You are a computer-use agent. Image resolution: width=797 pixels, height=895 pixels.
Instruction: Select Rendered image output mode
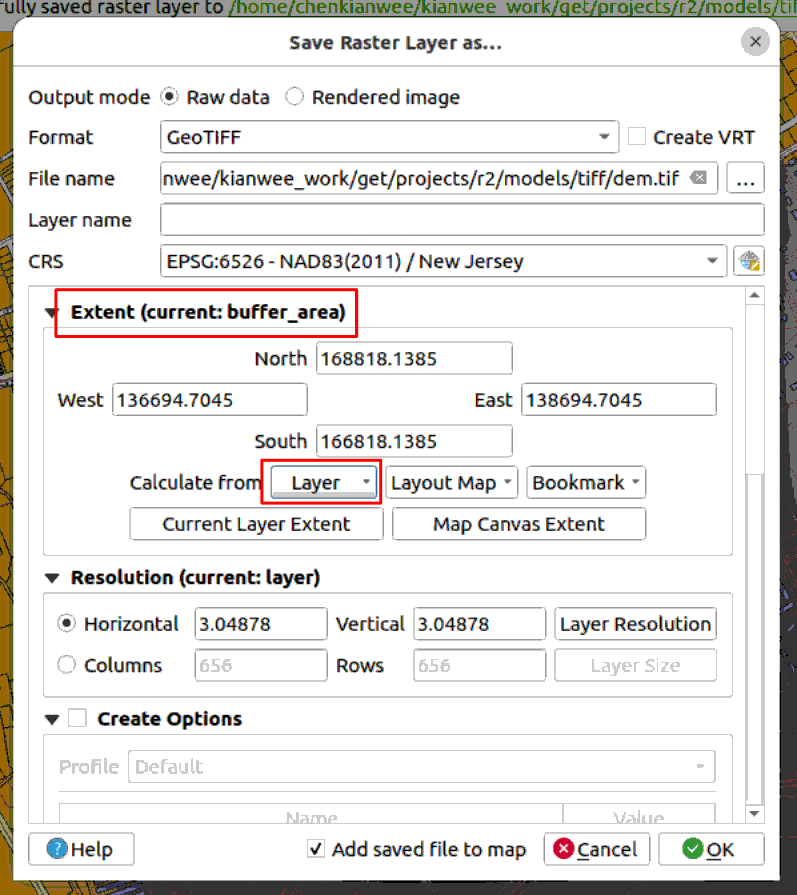294,97
